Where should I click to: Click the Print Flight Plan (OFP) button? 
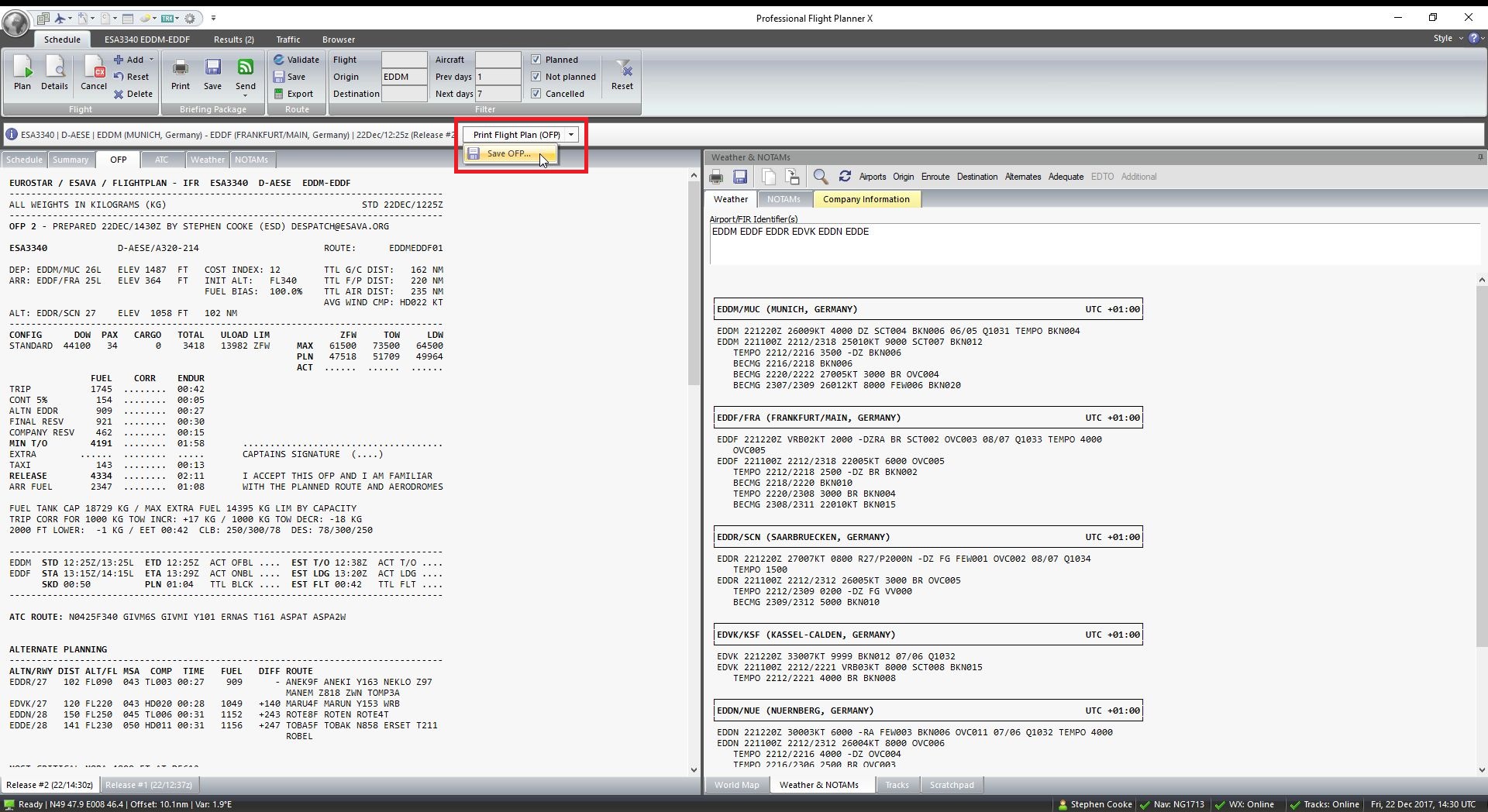pyautogui.click(x=516, y=135)
